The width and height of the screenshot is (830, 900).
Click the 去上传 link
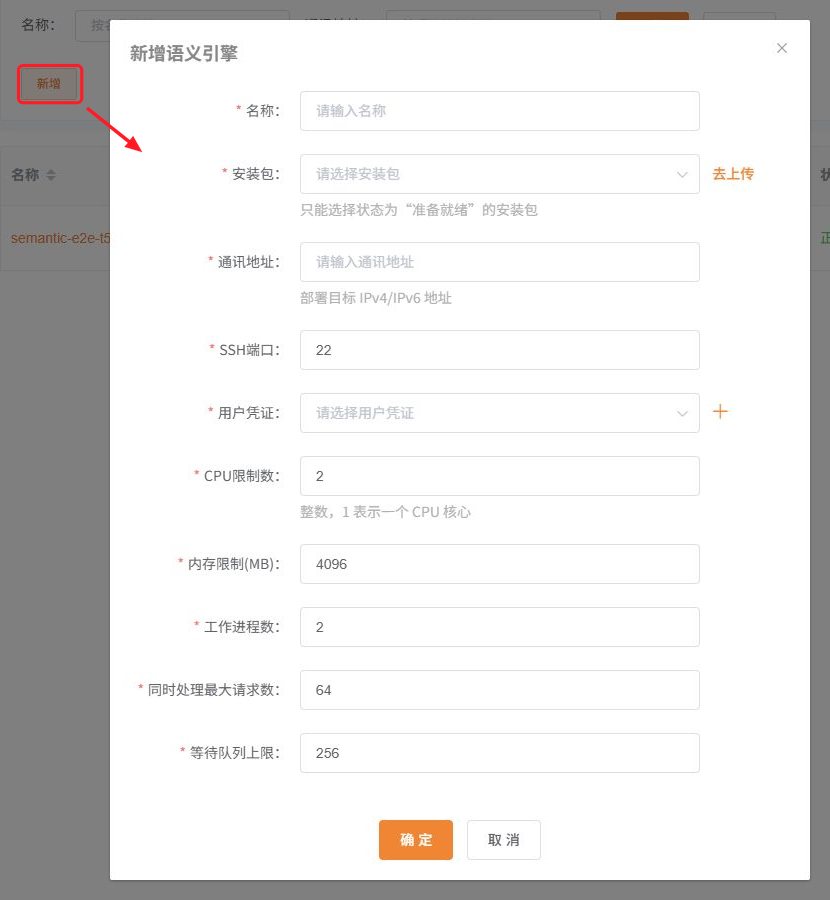(x=733, y=174)
